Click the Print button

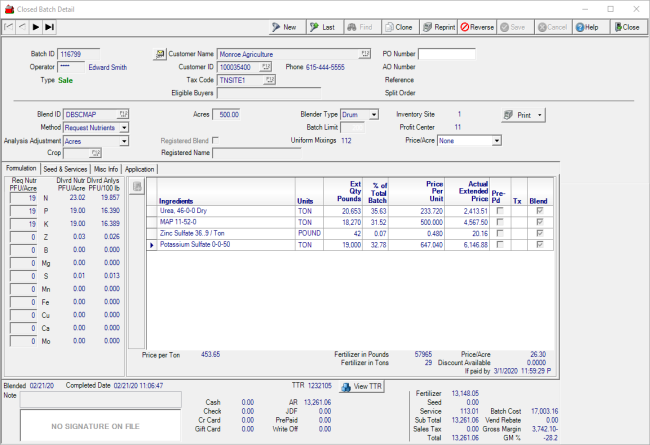(x=523, y=115)
